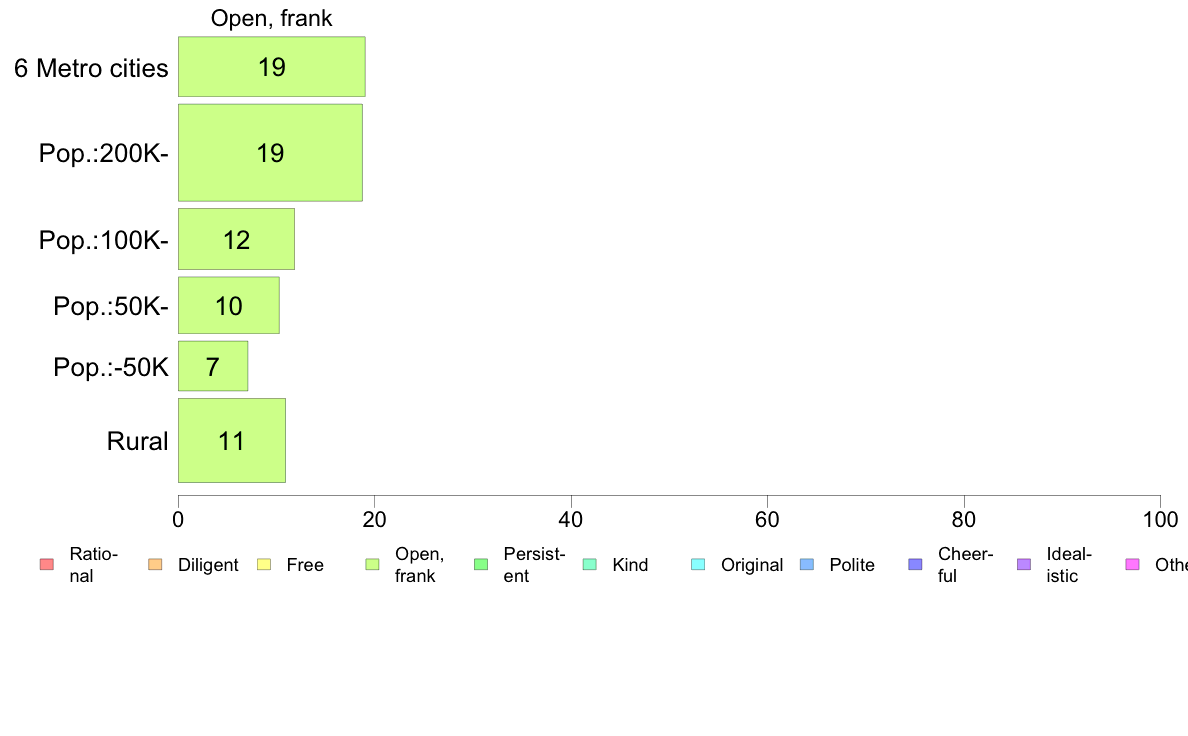Select the Kind legend swatch
The width and height of the screenshot is (1188, 736).
pyautogui.click(x=589, y=565)
